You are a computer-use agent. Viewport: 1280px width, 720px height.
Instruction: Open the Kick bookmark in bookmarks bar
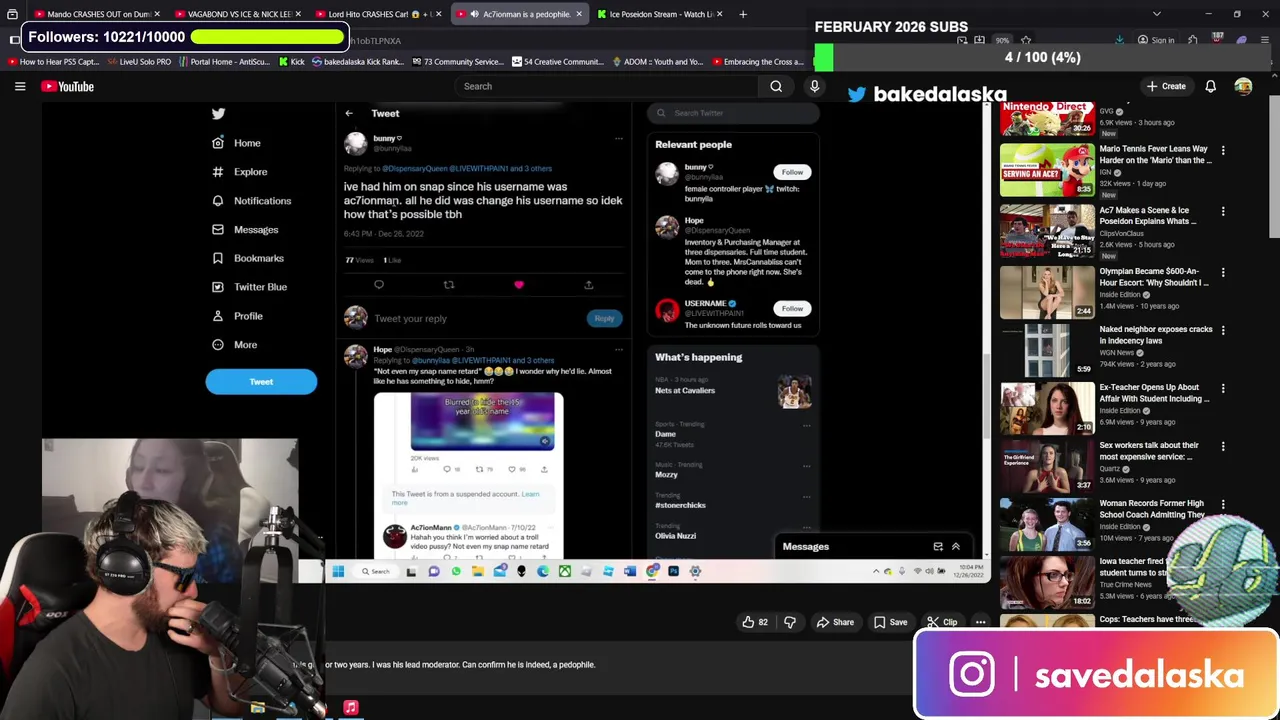pos(291,62)
